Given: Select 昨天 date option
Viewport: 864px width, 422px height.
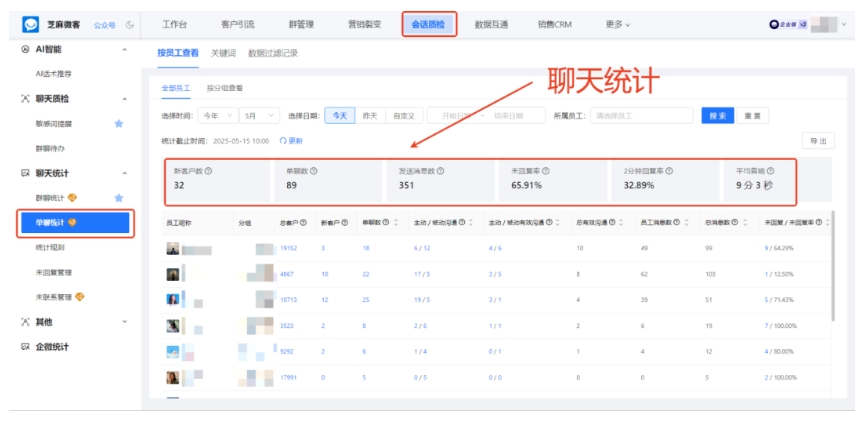Looking at the screenshot, I should (370, 116).
